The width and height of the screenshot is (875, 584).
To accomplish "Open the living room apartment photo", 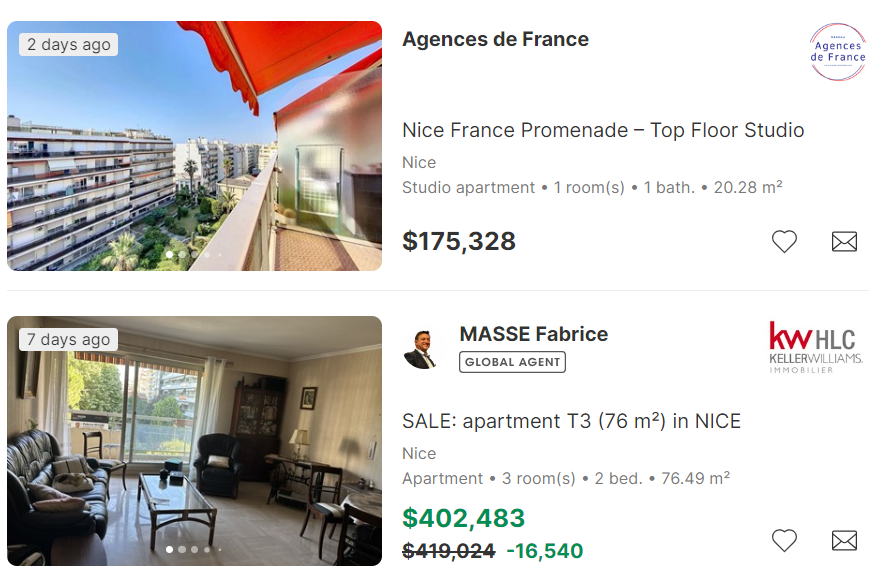I will pyautogui.click(x=194, y=441).
